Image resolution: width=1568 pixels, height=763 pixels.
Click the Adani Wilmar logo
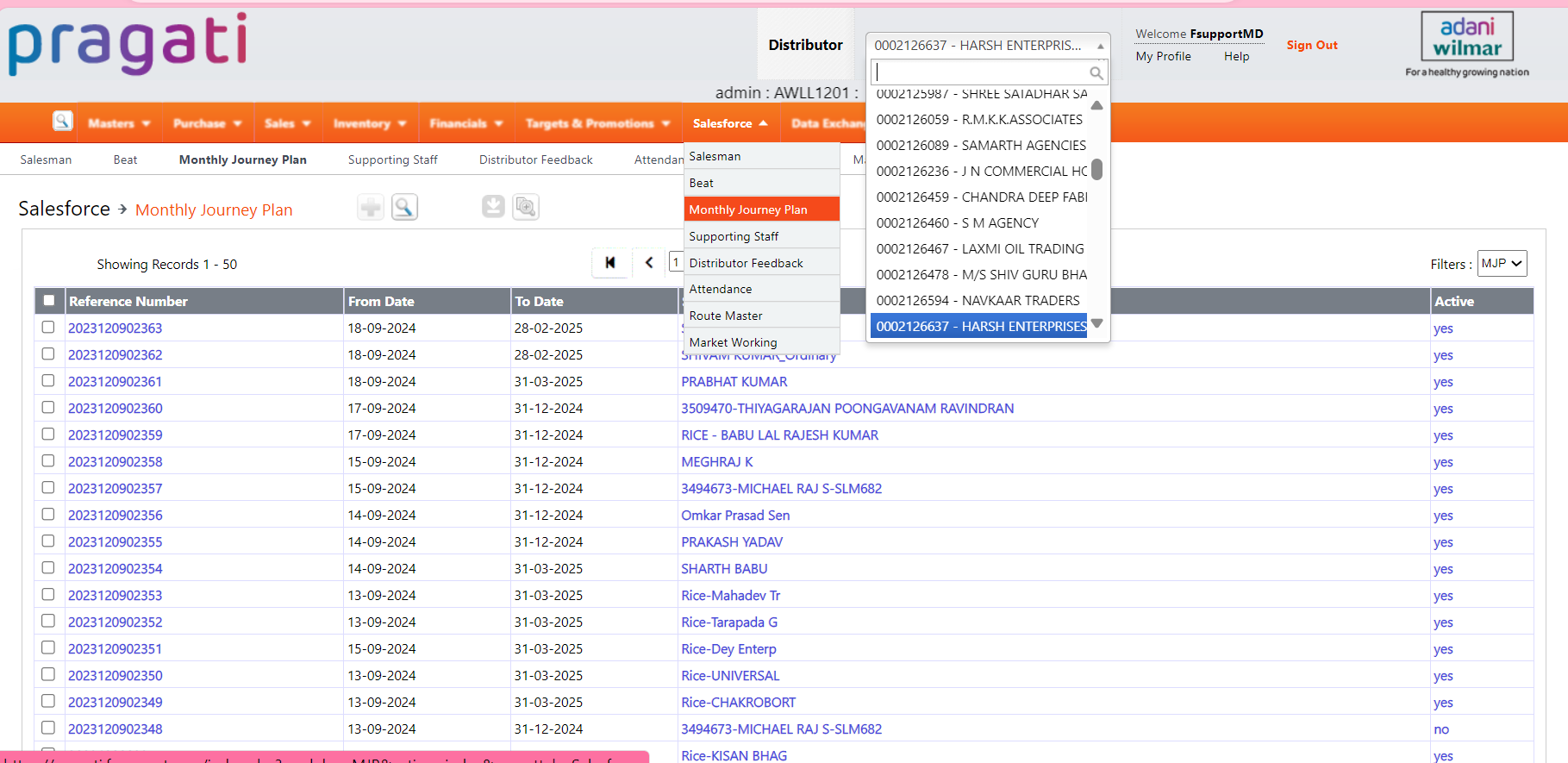tap(1467, 44)
